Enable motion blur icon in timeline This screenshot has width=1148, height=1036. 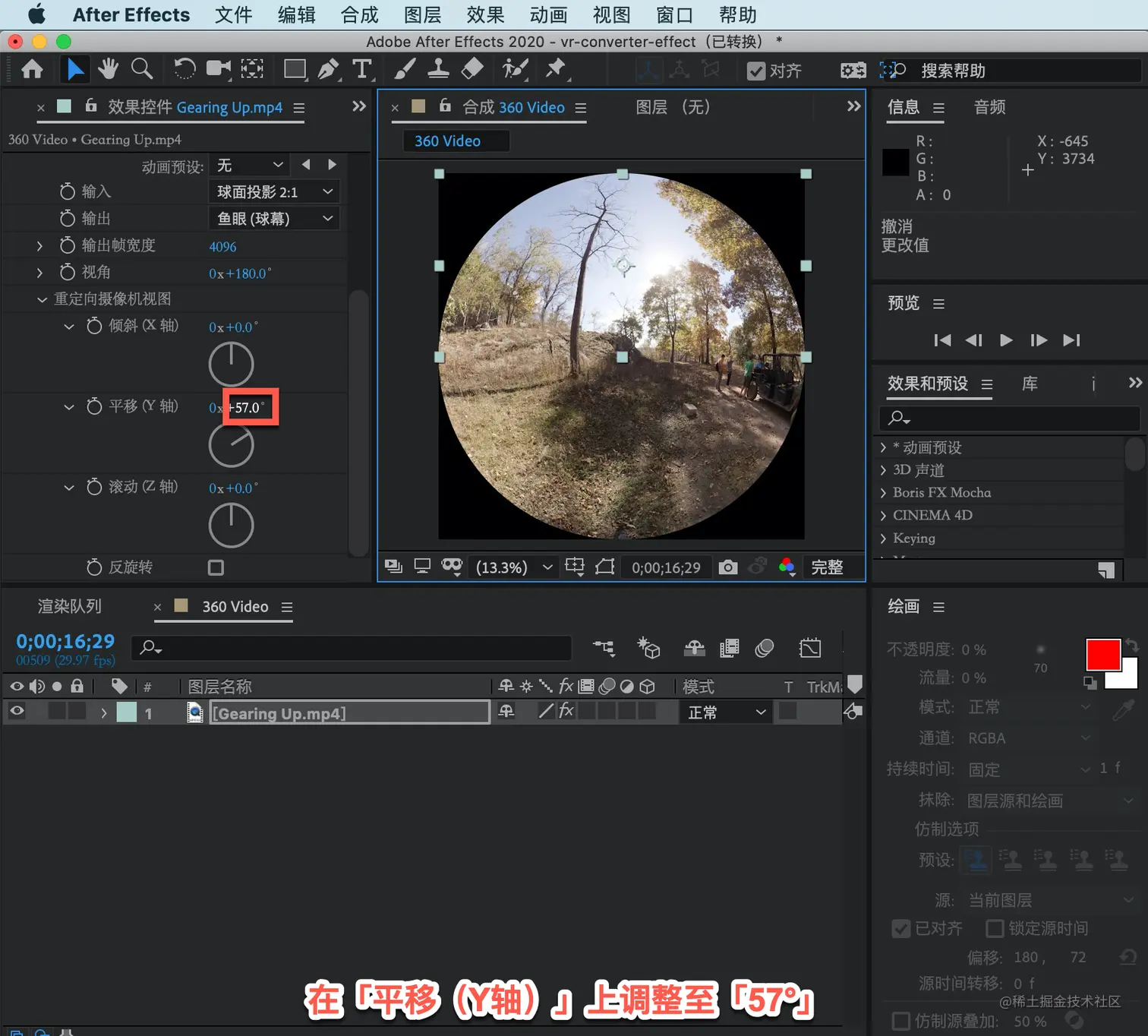[765, 648]
